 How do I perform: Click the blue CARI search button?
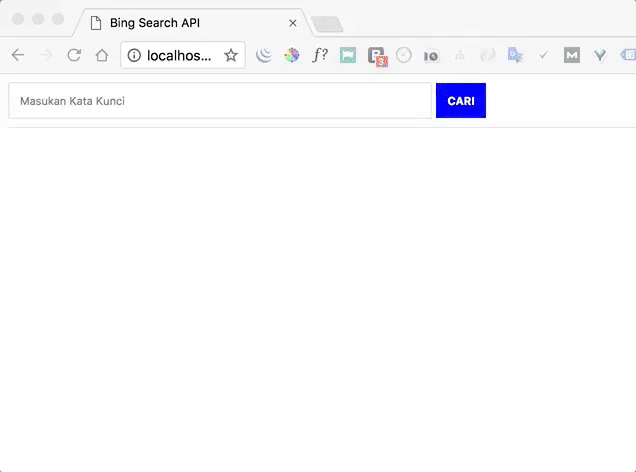click(x=461, y=101)
